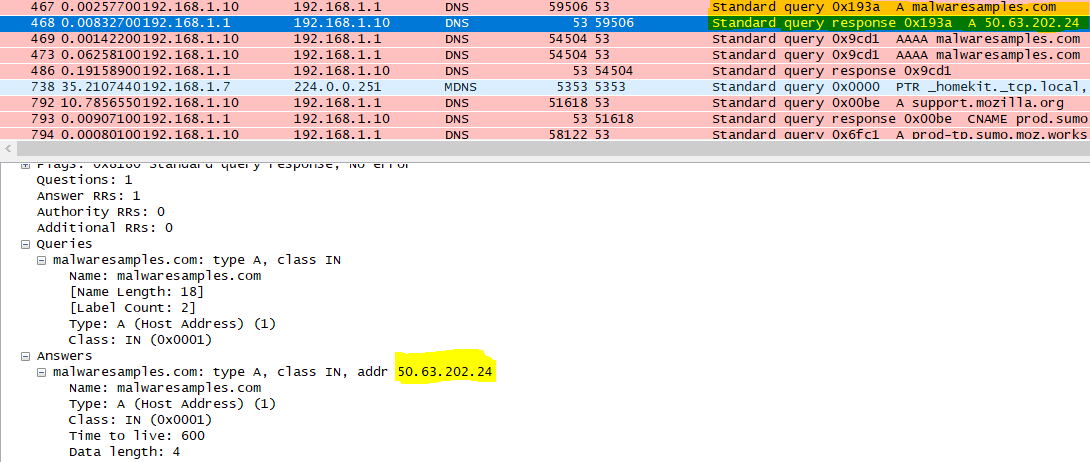
Task: Select 'Time to live: 600' field
Action: tap(137, 436)
